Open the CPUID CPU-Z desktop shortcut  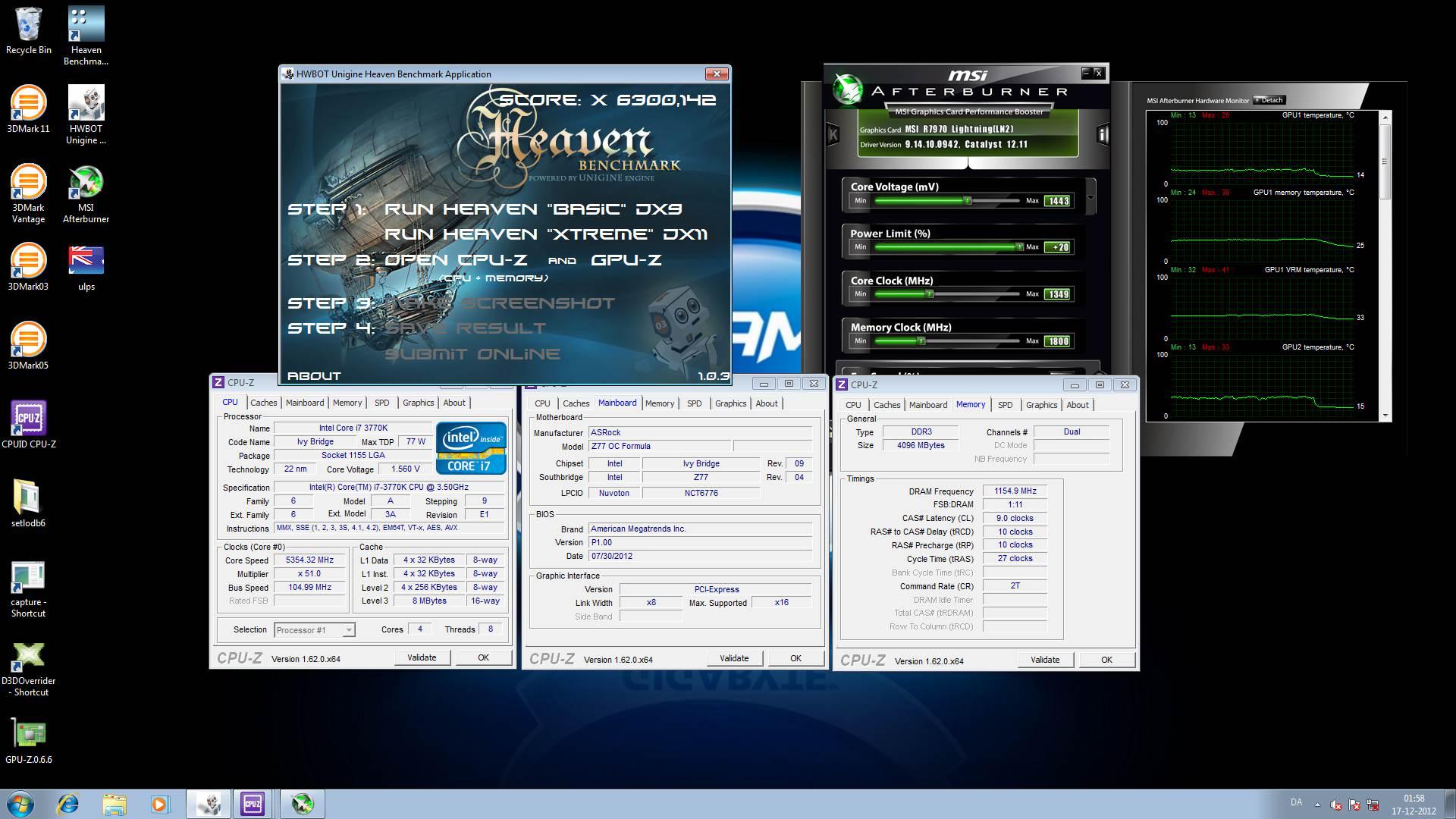click(x=28, y=425)
